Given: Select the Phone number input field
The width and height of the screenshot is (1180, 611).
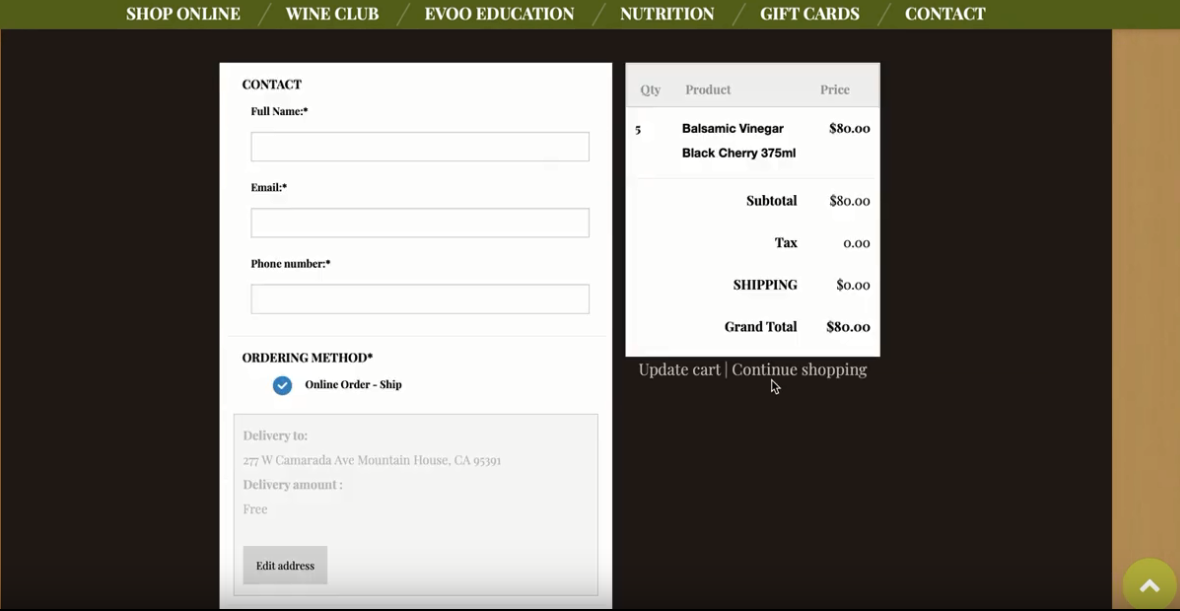Looking at the screenshot, I should pos(420,299).
